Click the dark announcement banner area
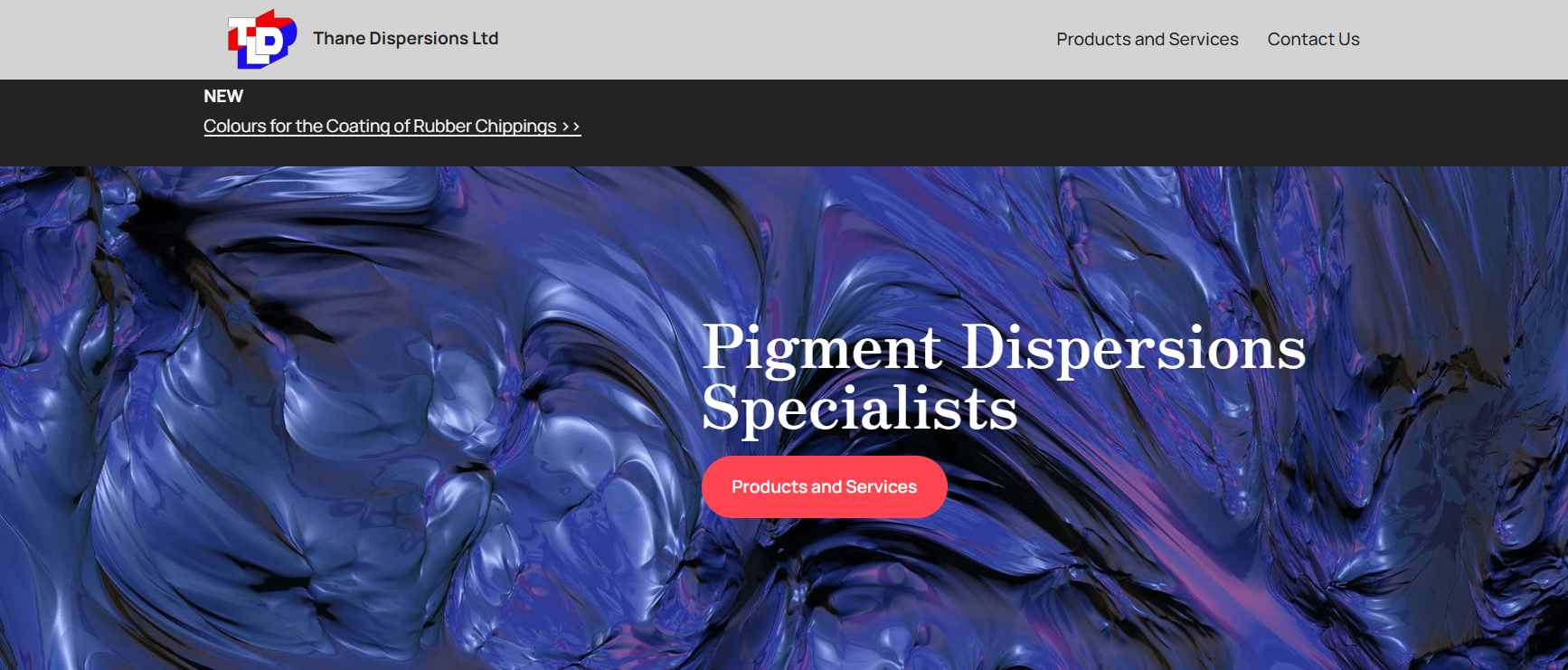The width and height of the screenshot is (1568, 670). click(995, 122)
